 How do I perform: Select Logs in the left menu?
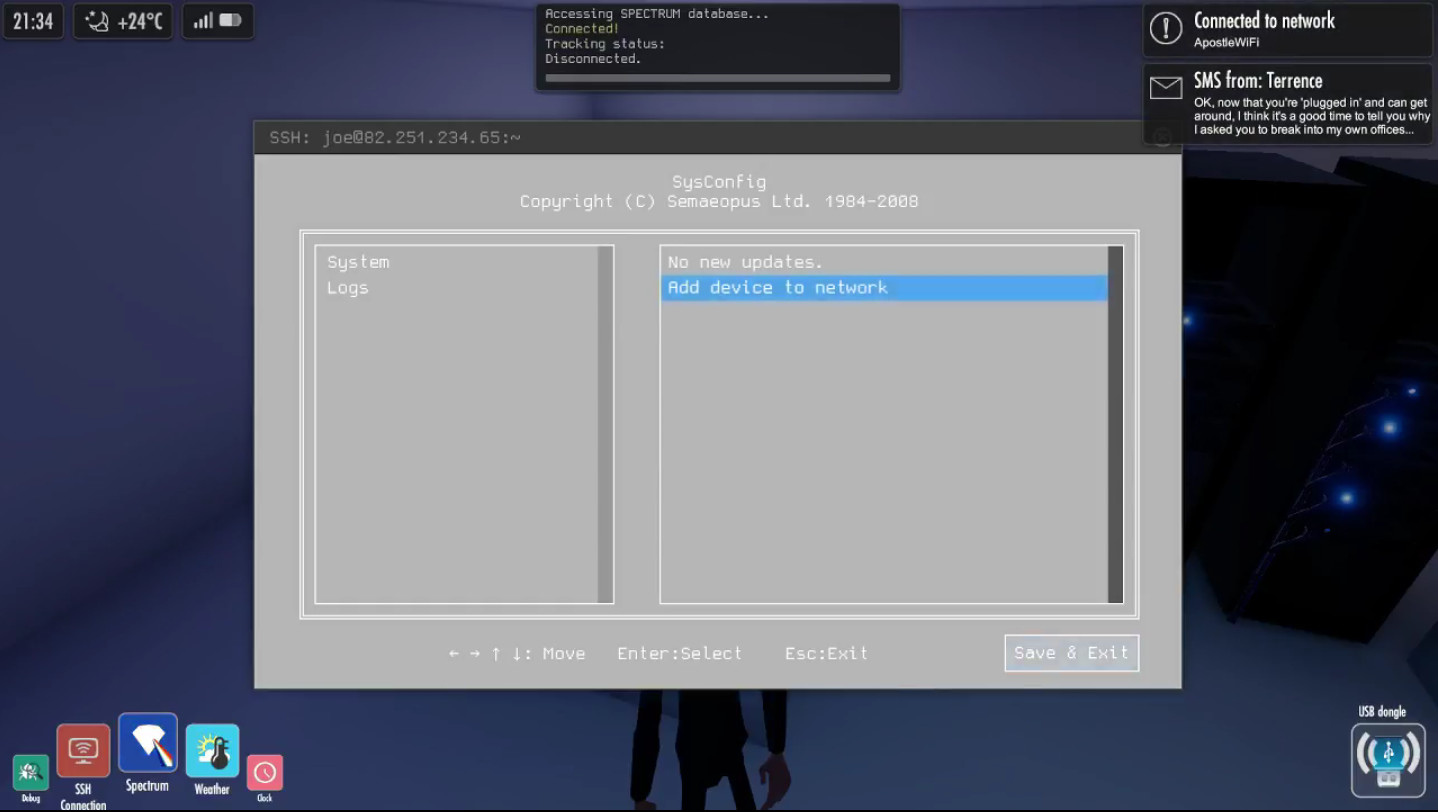348,288
